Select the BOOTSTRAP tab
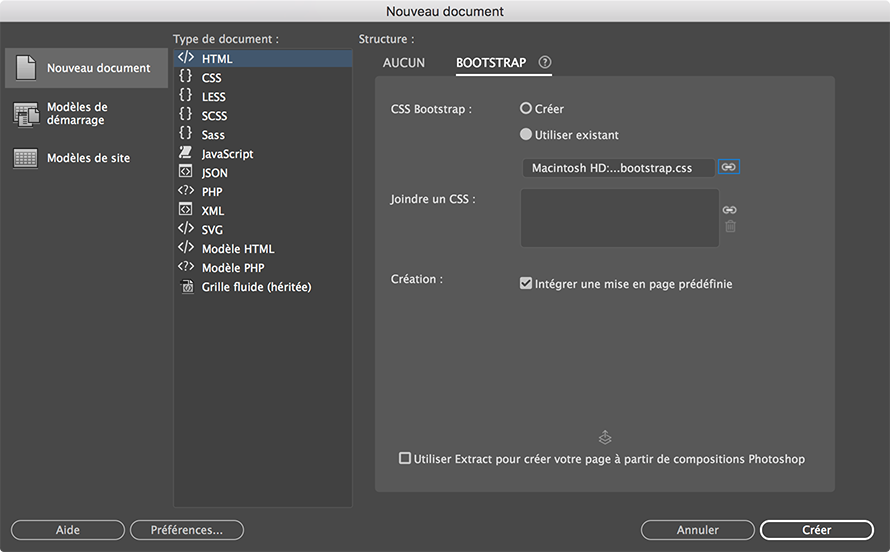The height and width of the screenshot is (552, 890). click(491, 63)
